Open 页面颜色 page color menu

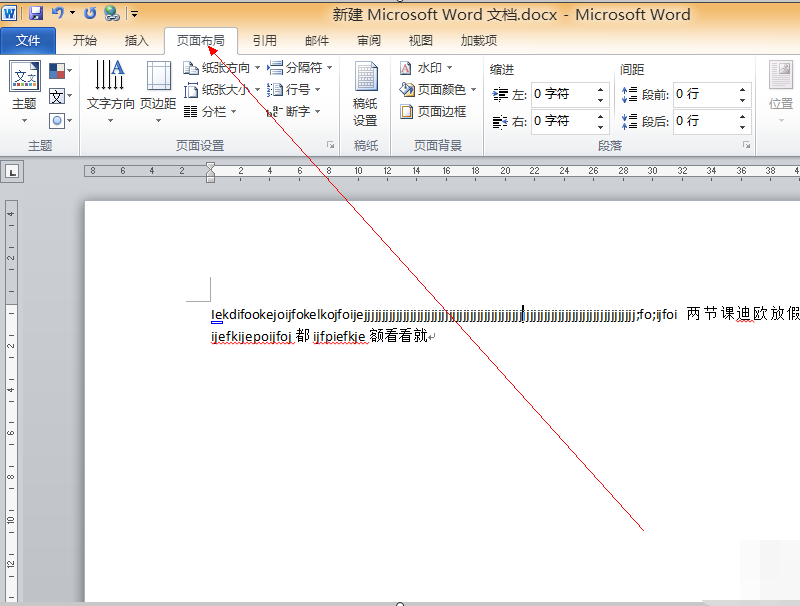tap(438, 90)
